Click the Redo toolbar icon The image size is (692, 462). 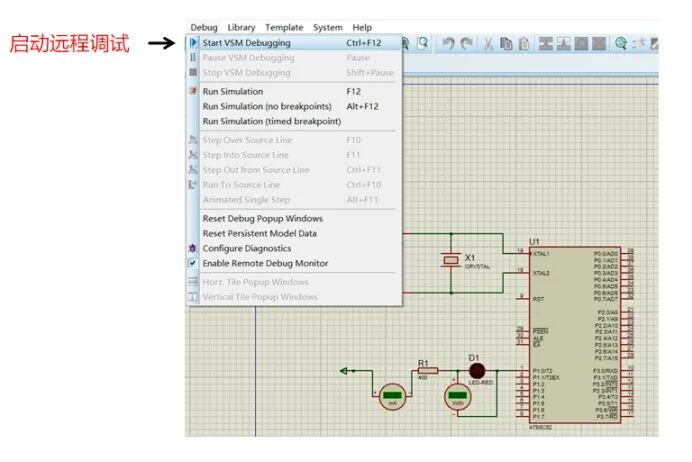[466, 43]
